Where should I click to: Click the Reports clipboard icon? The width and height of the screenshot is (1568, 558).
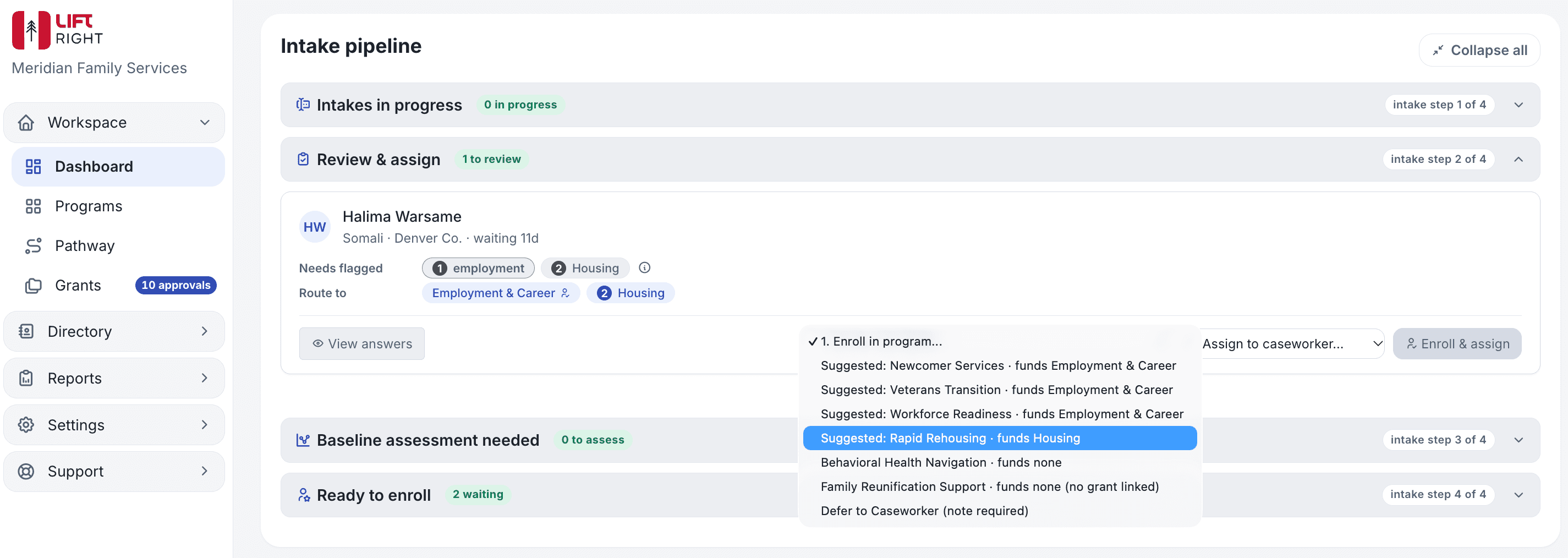click(26, 379)
